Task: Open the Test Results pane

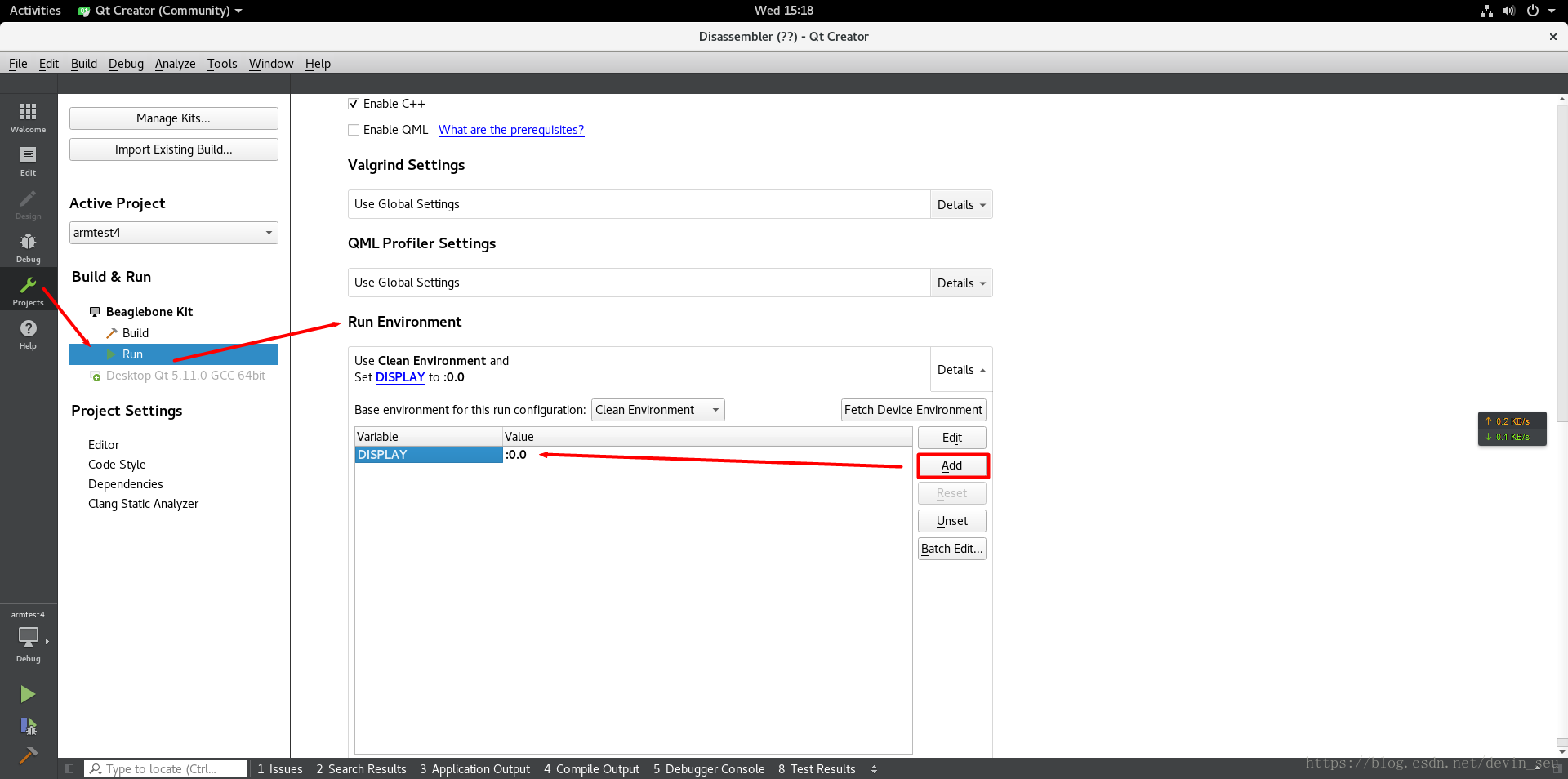Action: pyautogui.click(x=817, y=769)
